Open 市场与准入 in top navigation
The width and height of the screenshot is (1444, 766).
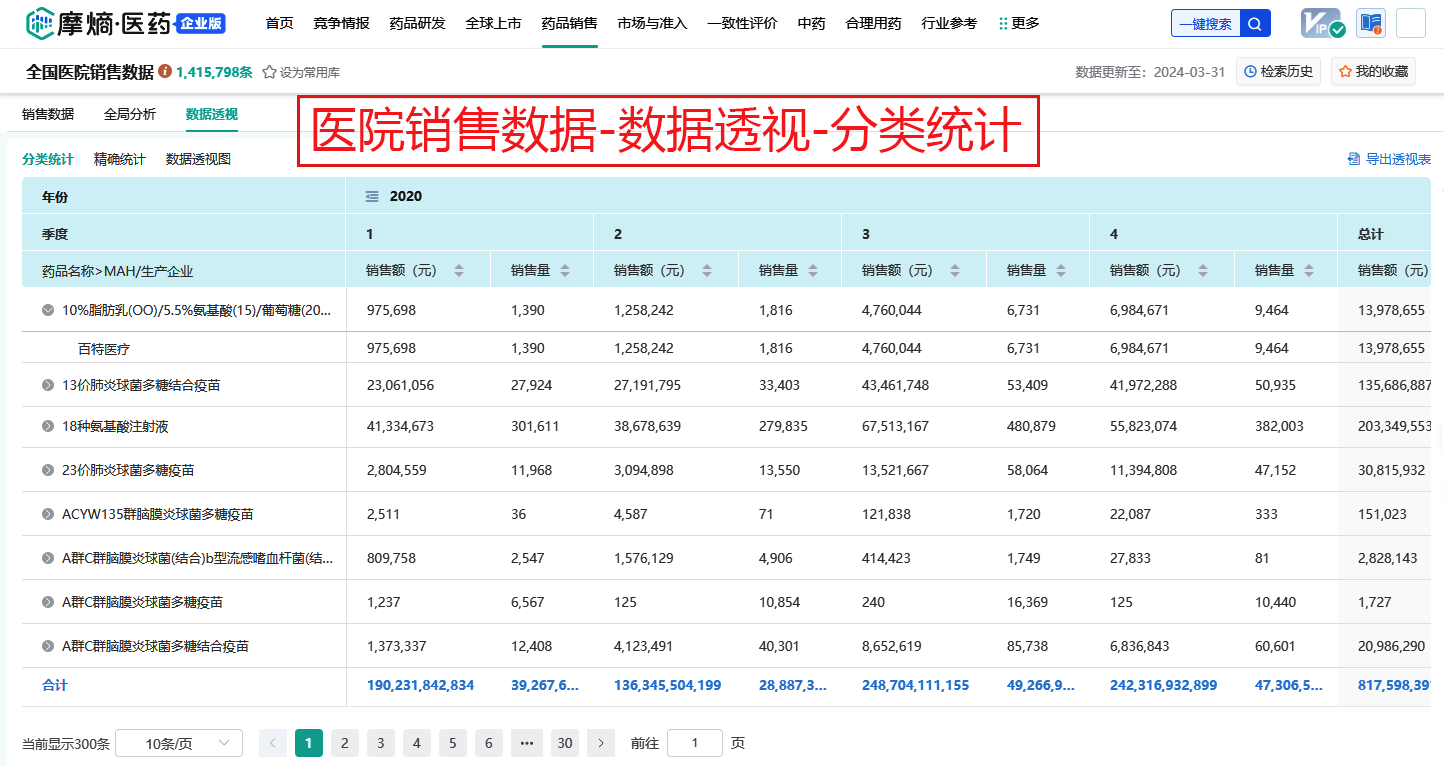click(653, 23)
